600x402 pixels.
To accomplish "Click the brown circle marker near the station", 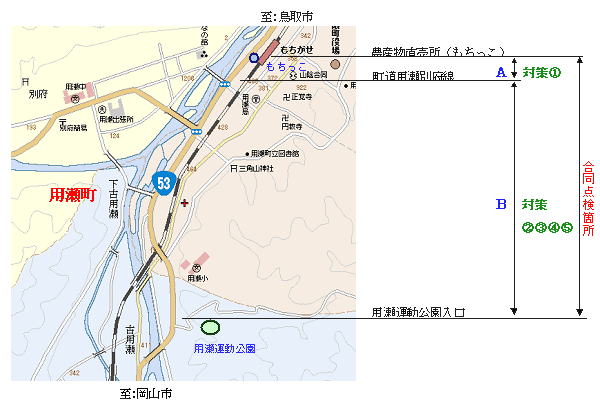I will coord(335,63).
